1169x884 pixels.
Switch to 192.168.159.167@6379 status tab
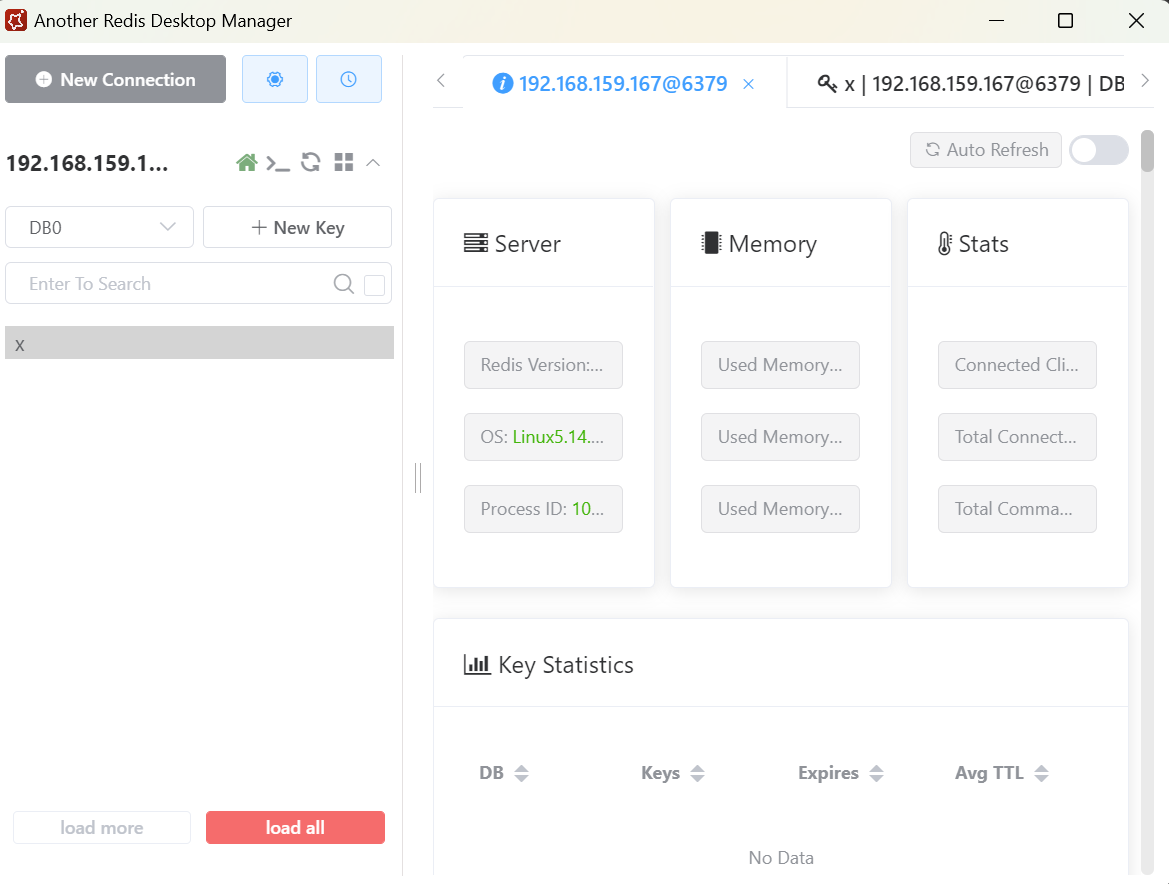click(623, 83)
